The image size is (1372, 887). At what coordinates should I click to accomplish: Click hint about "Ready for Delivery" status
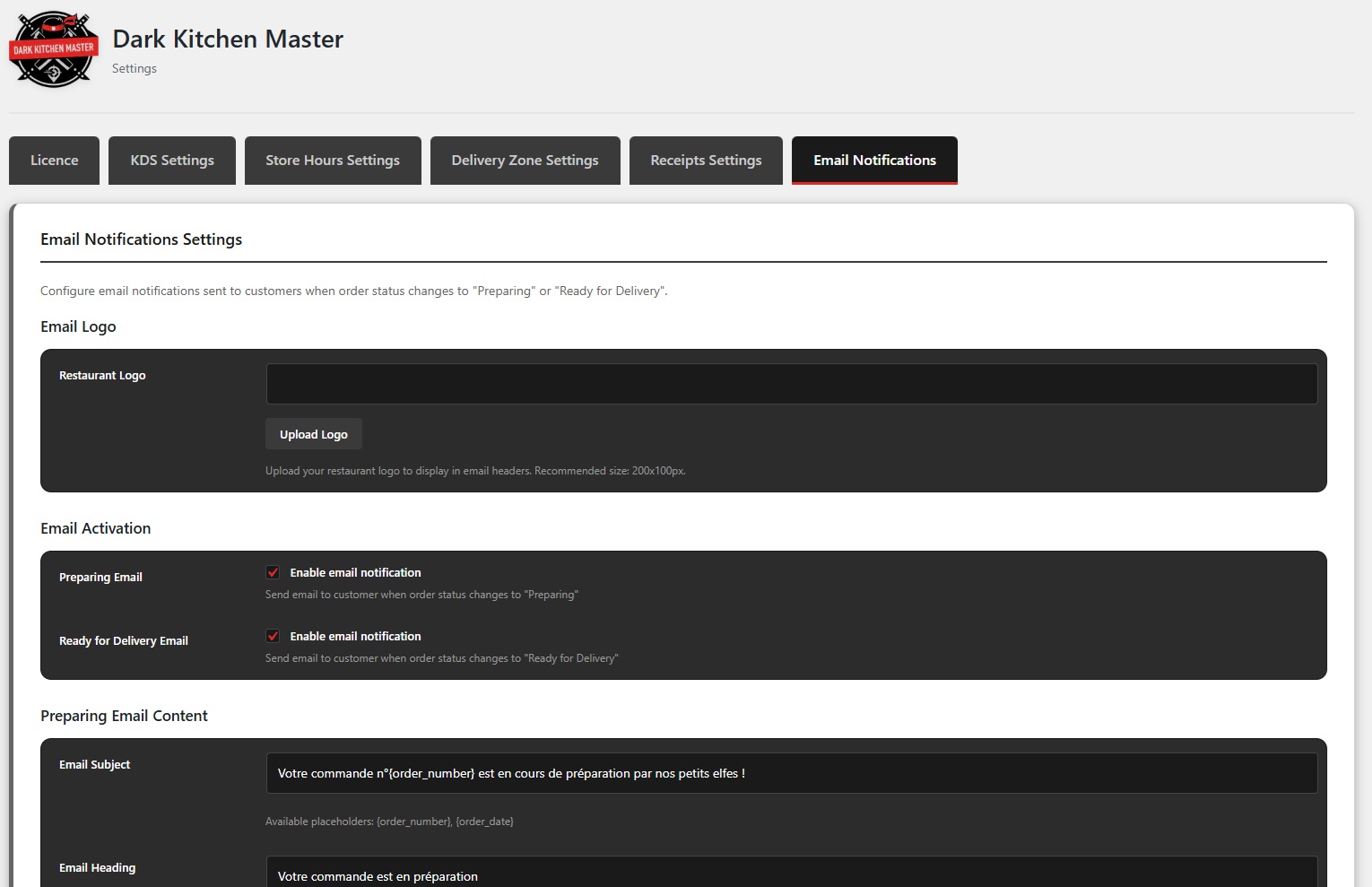point(442,658)
